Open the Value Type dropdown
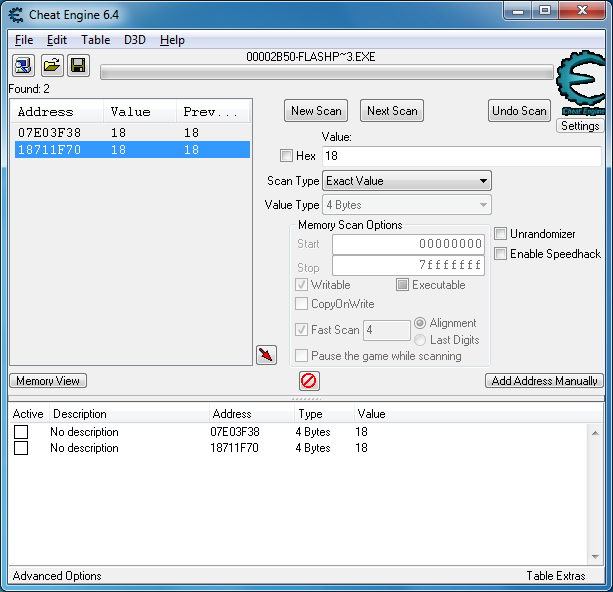The width and height of the screenshot is (613, 592). (407, 205)
